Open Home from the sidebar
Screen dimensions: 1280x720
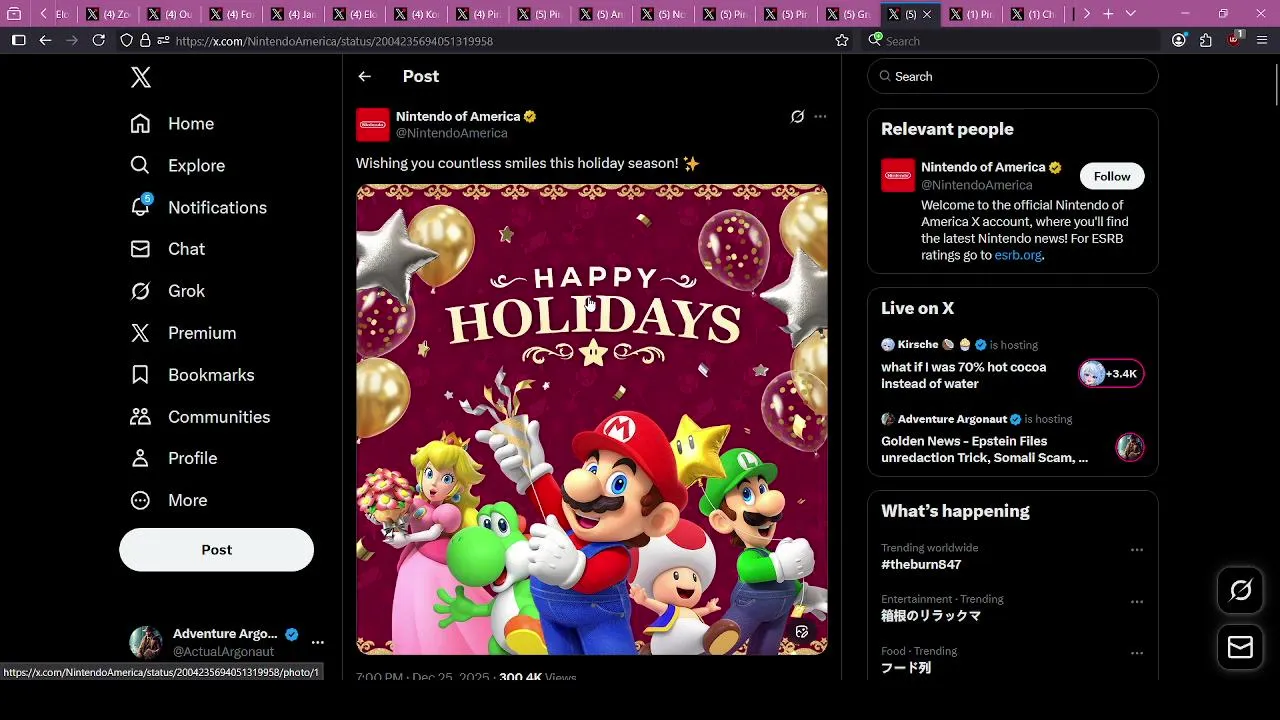172,124
